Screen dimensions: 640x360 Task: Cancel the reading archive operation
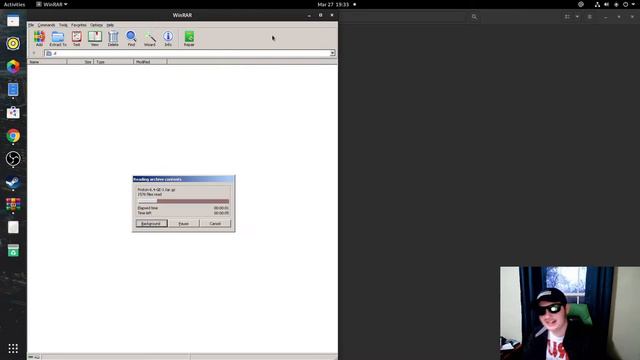tap(215, 223)
